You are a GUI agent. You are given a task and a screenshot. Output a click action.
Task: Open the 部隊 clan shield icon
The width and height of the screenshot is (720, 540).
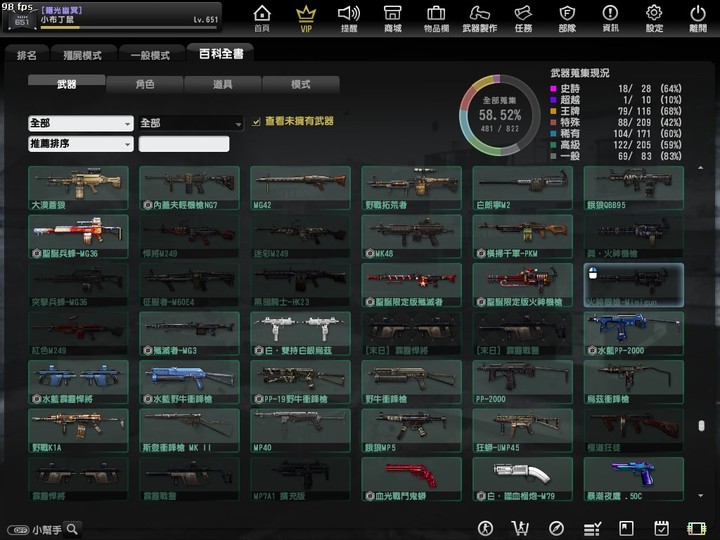coord(567,18)
